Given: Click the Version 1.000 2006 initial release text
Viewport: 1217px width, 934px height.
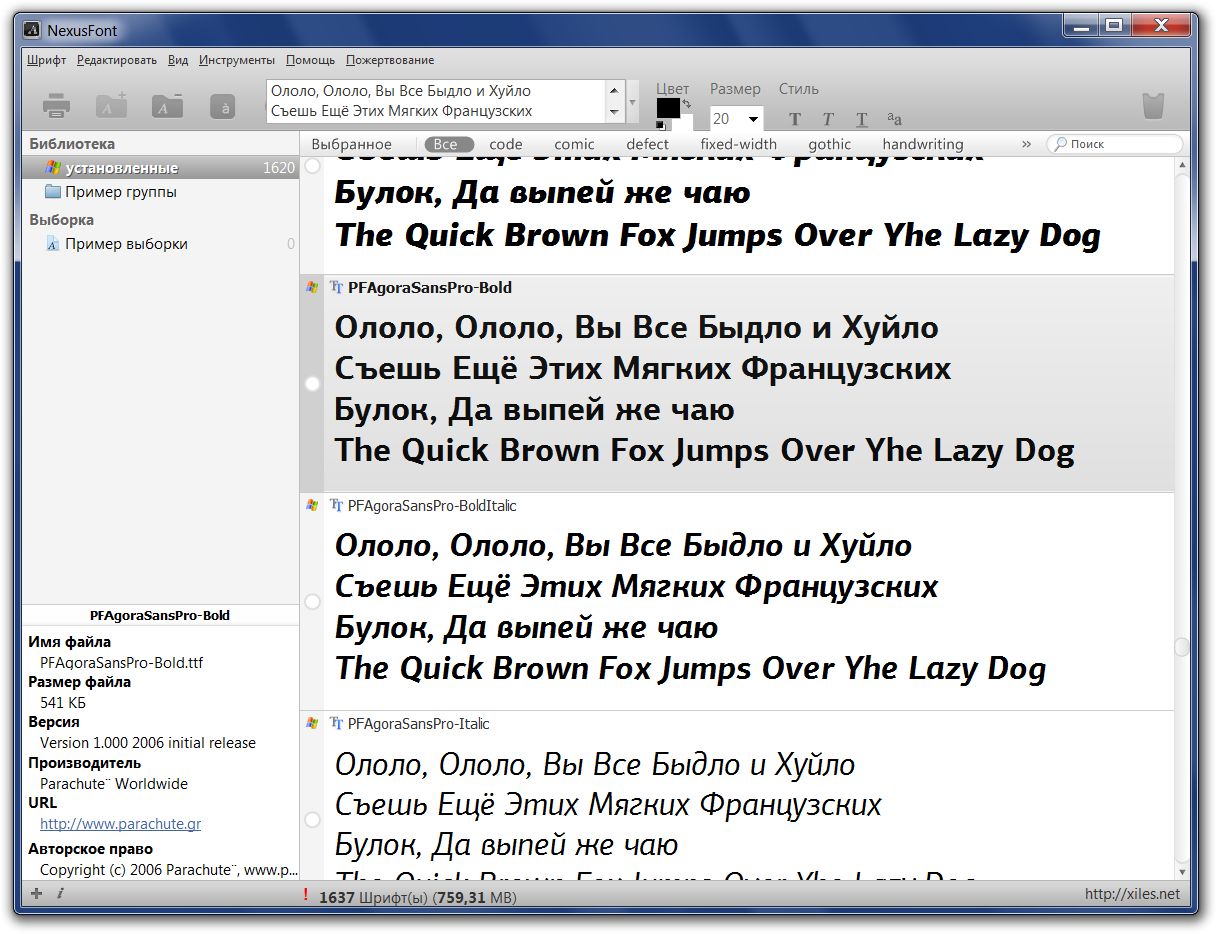Looking at the screenshot, I should 148,743.
